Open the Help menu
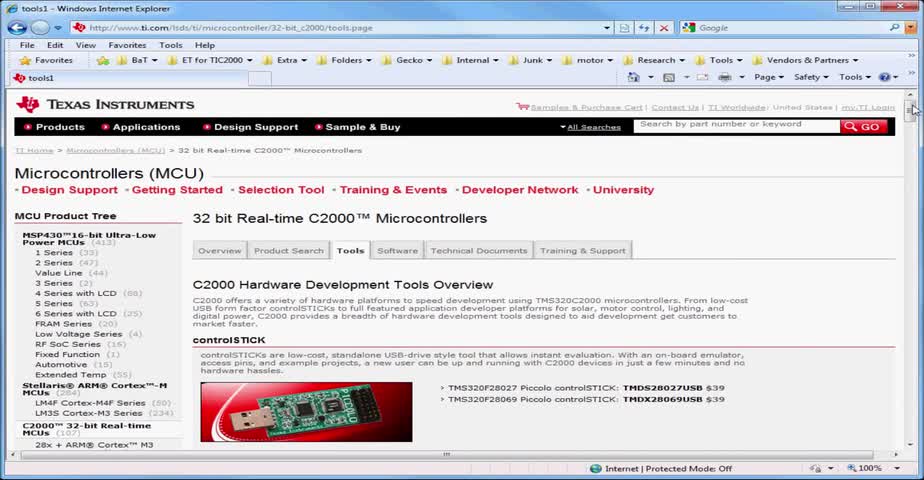The height and width of the screenshot is (480, 924). click(204, 45)
